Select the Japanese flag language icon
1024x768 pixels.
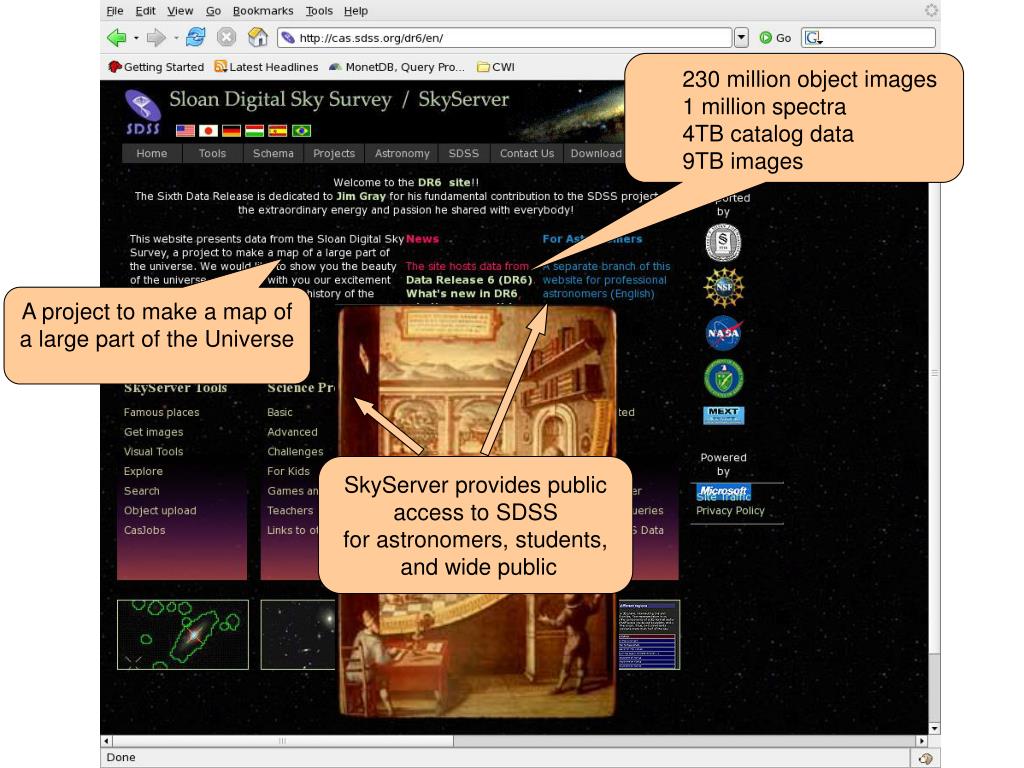click(x=208, y=131)
